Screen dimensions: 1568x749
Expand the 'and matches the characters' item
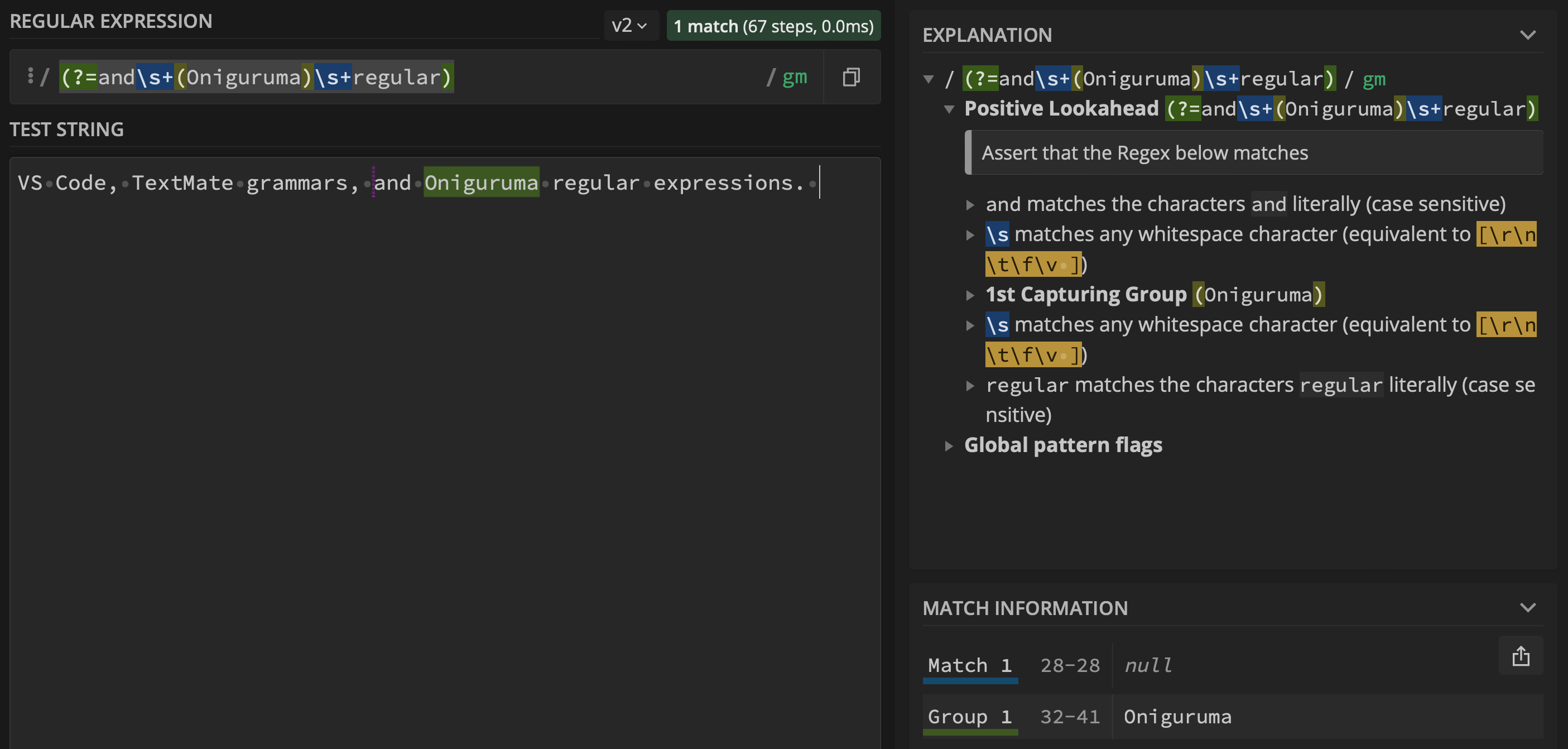(970, 205)
